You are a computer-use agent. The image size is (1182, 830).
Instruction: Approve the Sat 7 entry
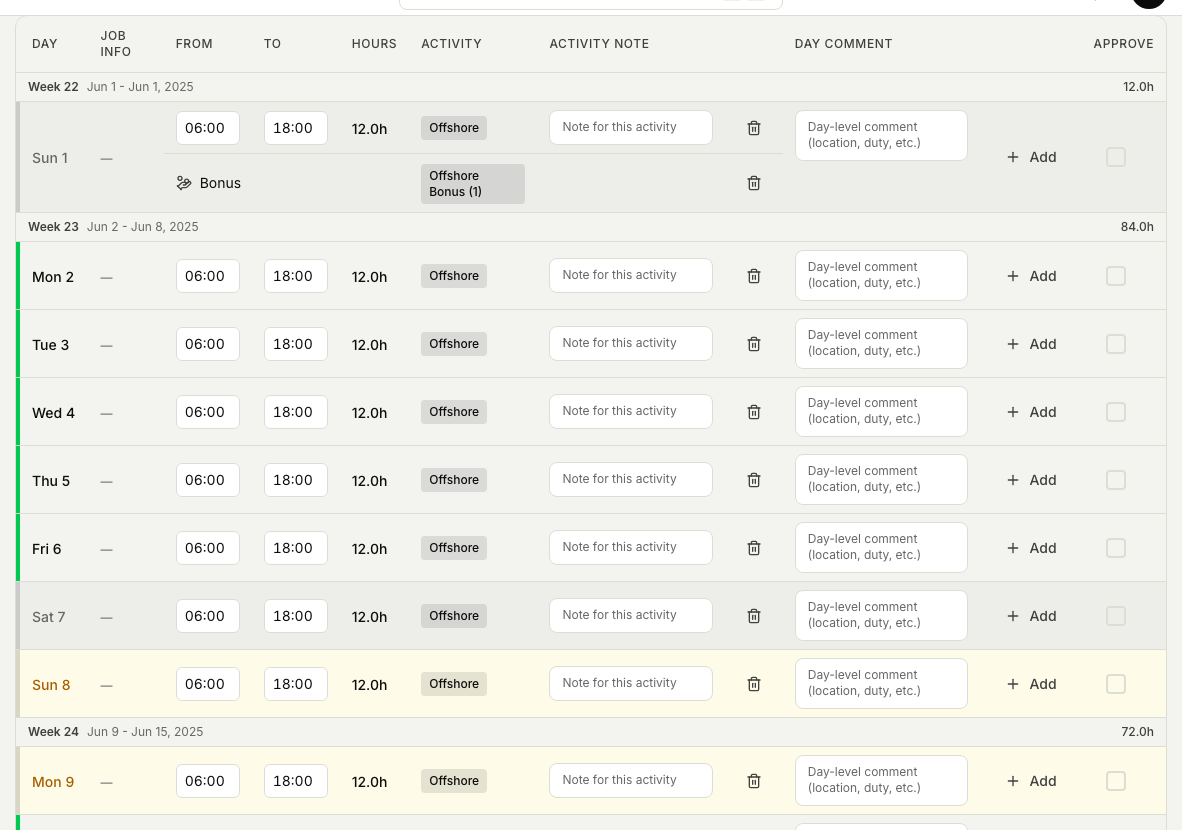(x=1116, y=616)
